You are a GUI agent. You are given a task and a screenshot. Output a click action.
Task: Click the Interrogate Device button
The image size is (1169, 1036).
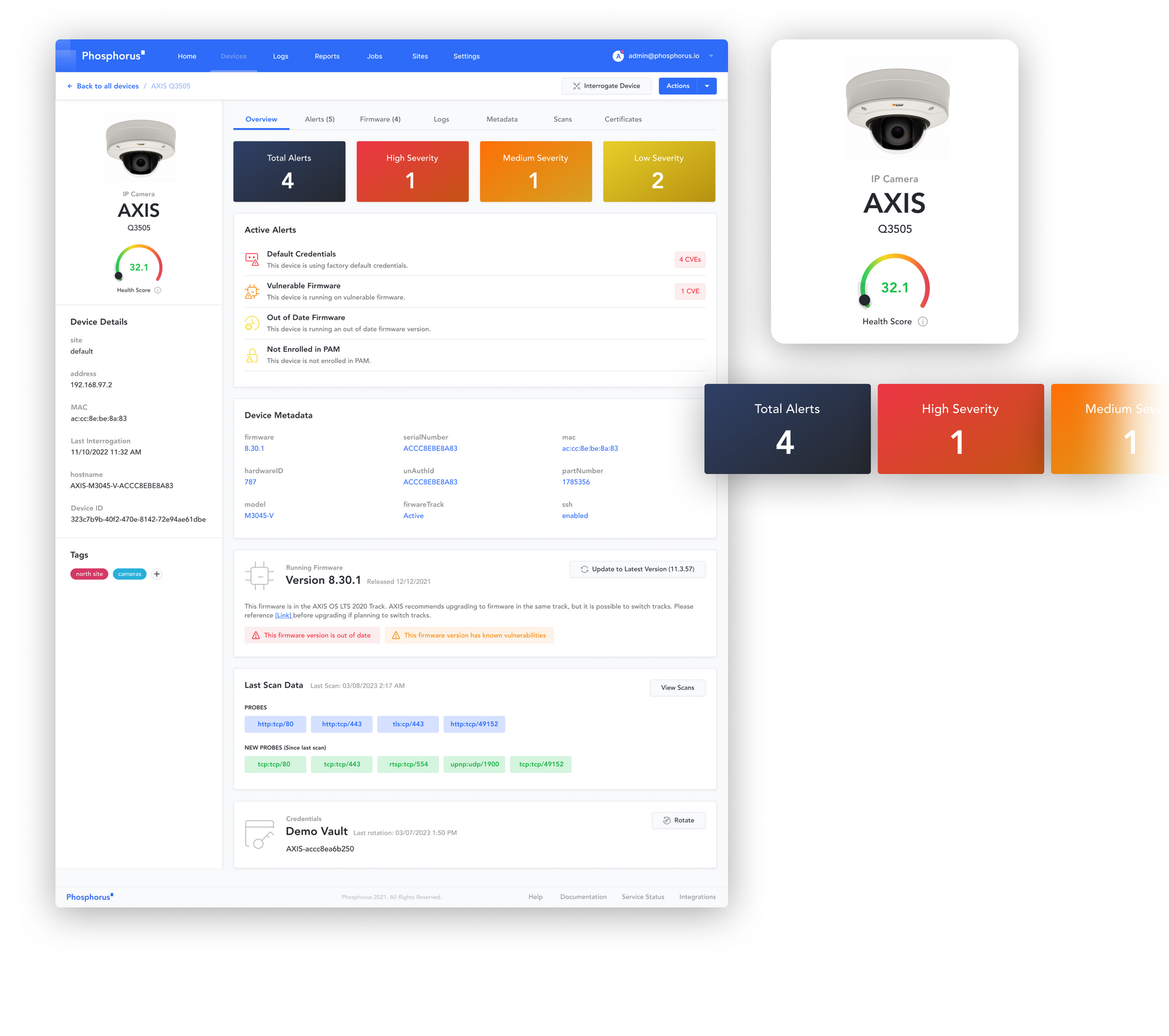pos(606,86)
